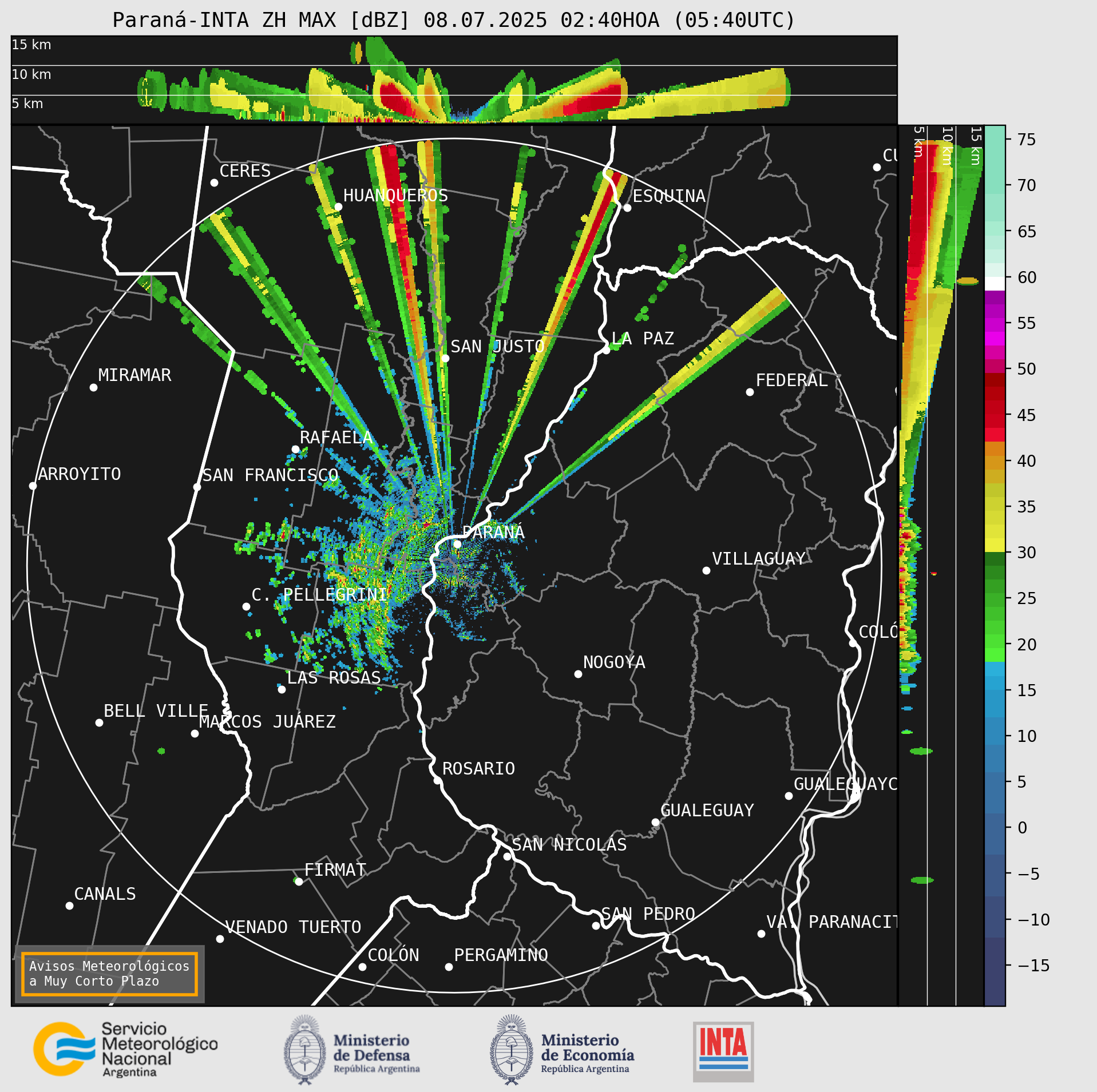Select the RAFAELA label on the map
The width and height of the screenshot is (1097, 1092).
point(336,438)
